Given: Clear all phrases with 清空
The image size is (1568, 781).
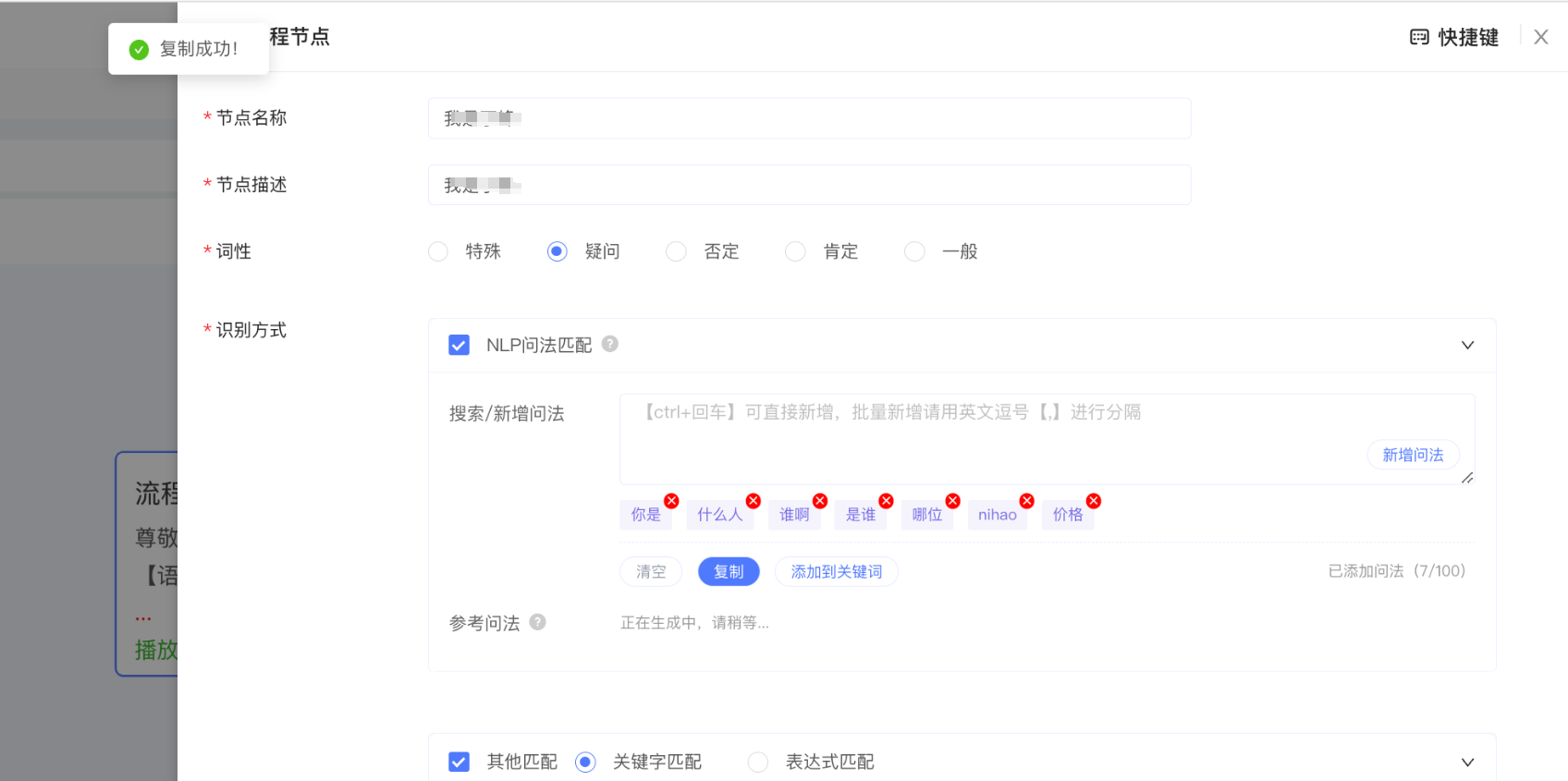Looking at the screenshot, I should click(x=651, y=571).
